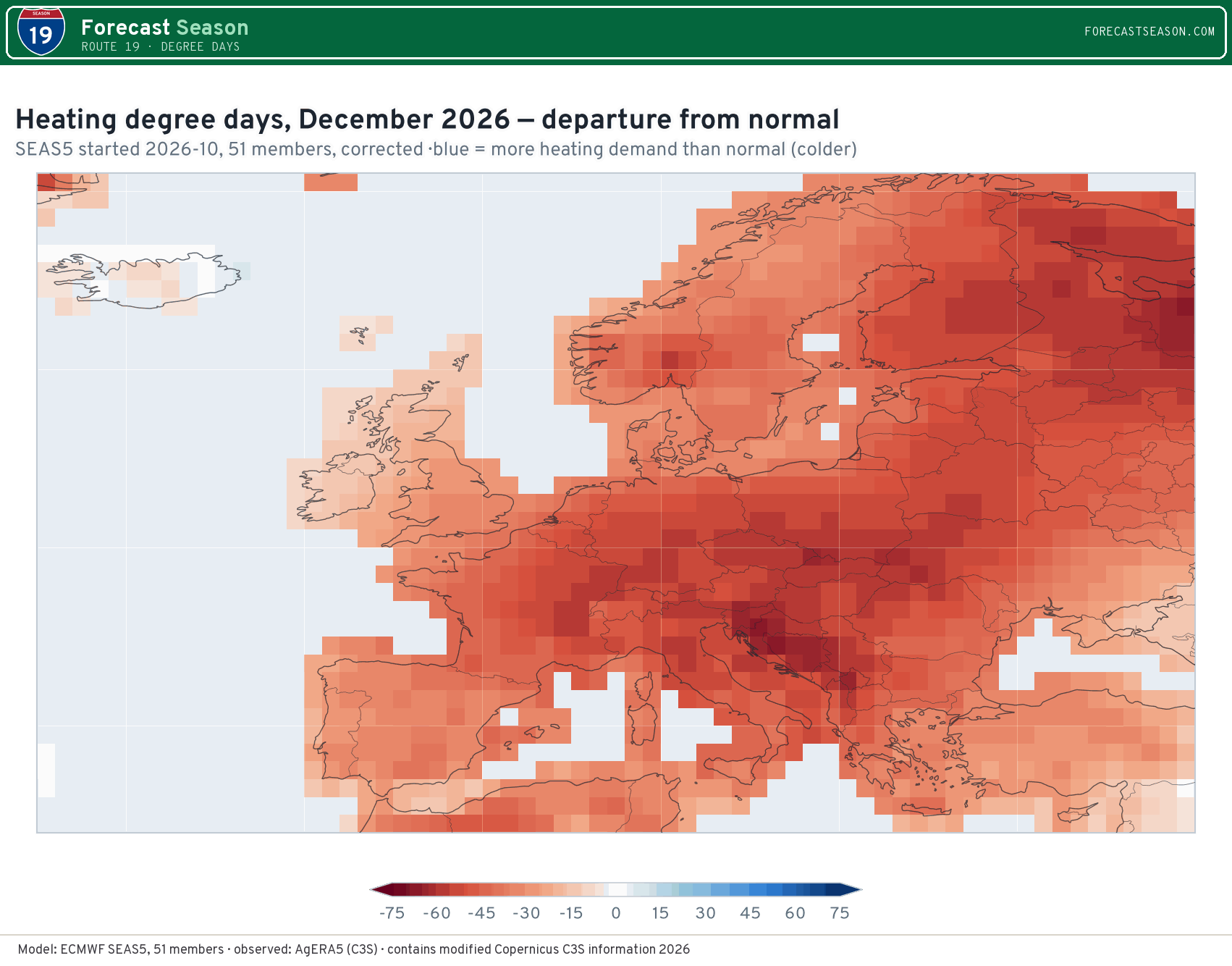Open the Forecast Season site title
Screen dimensions: 1232x966
coord(164,28)
